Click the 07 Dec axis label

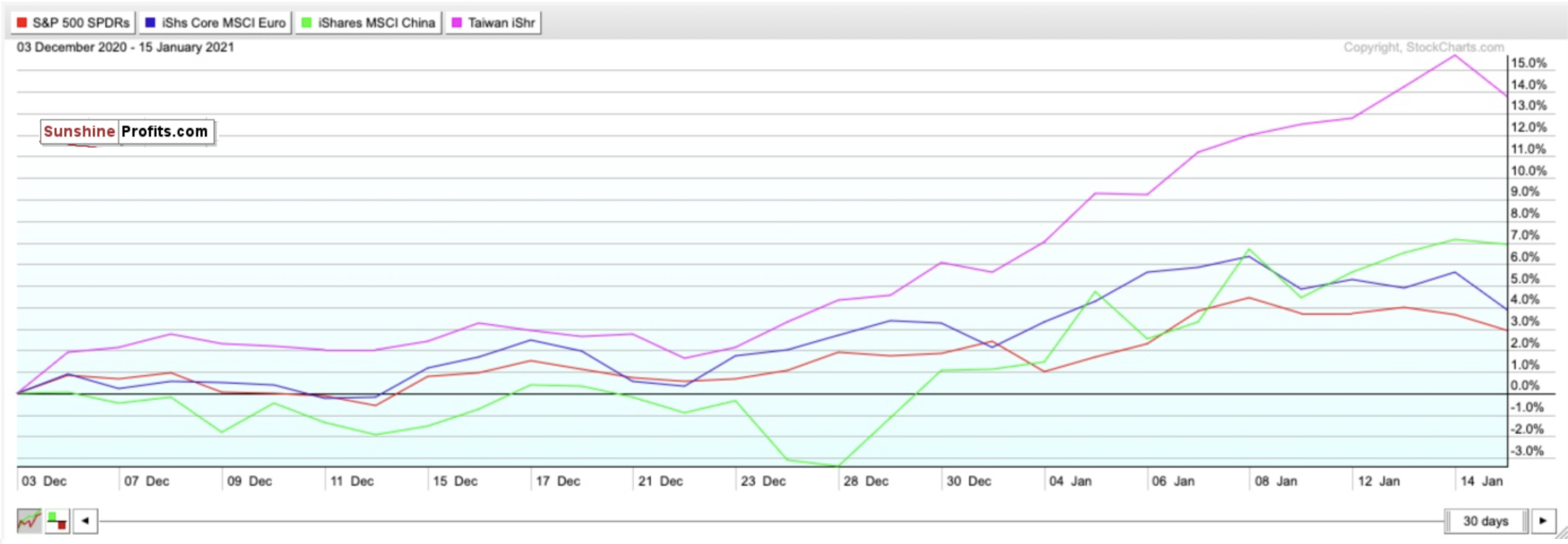[147, 481]
